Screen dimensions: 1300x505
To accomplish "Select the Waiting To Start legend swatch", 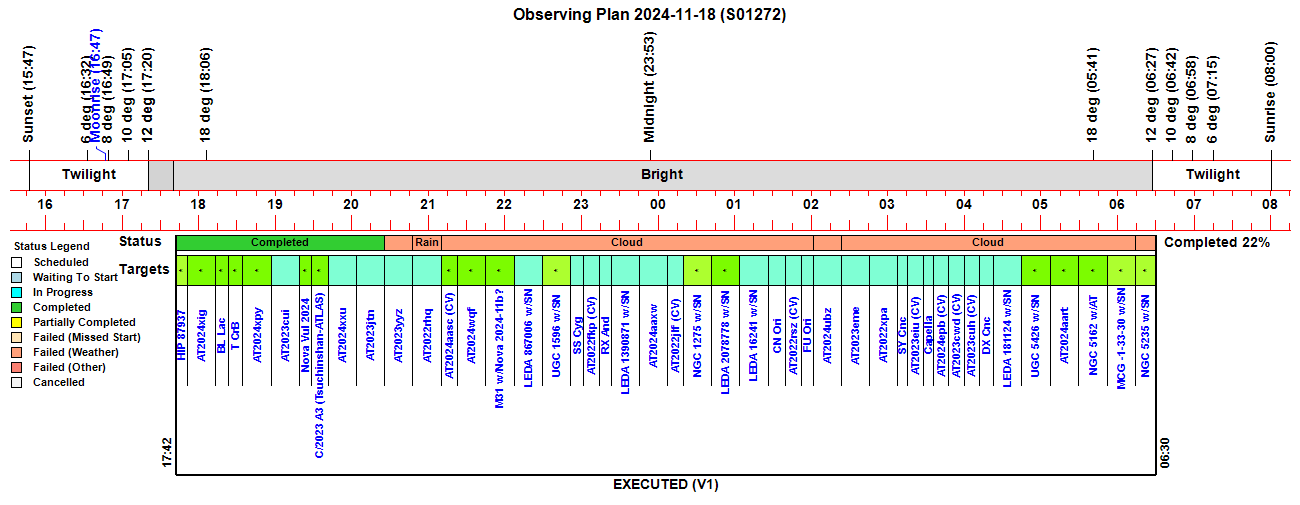I will click(x=16, y=277).
